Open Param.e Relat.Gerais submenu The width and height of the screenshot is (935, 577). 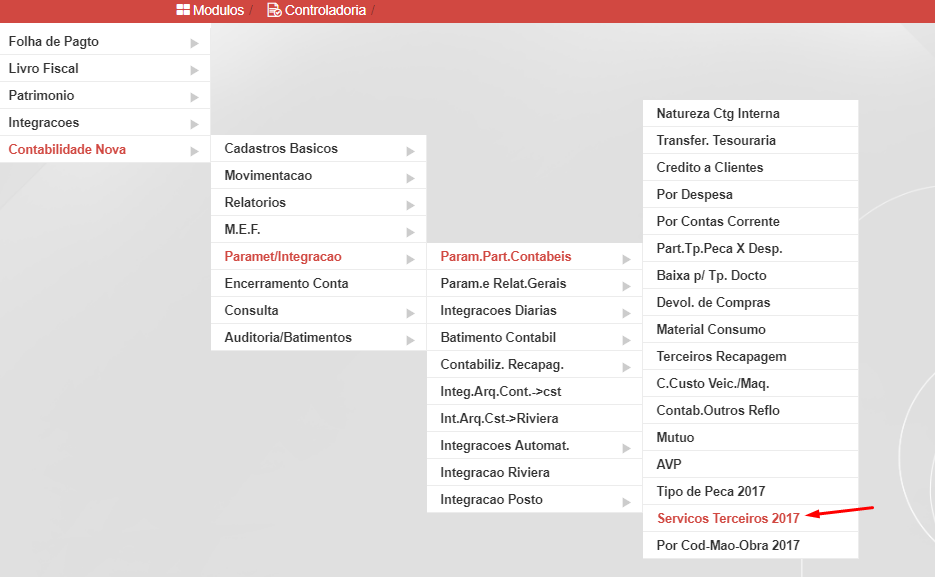(x=534, y=283)
